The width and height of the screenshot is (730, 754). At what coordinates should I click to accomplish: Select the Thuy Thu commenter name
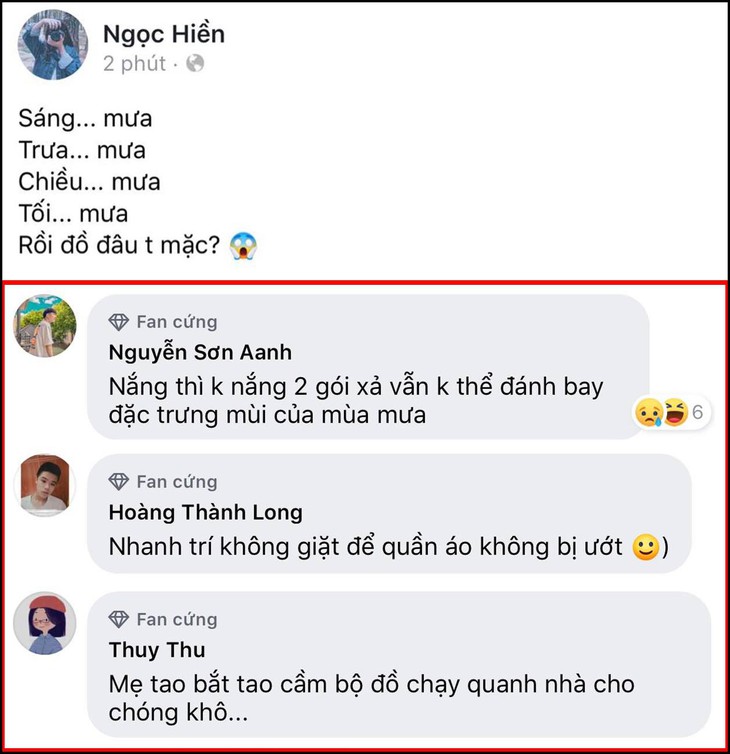point(157,650)
